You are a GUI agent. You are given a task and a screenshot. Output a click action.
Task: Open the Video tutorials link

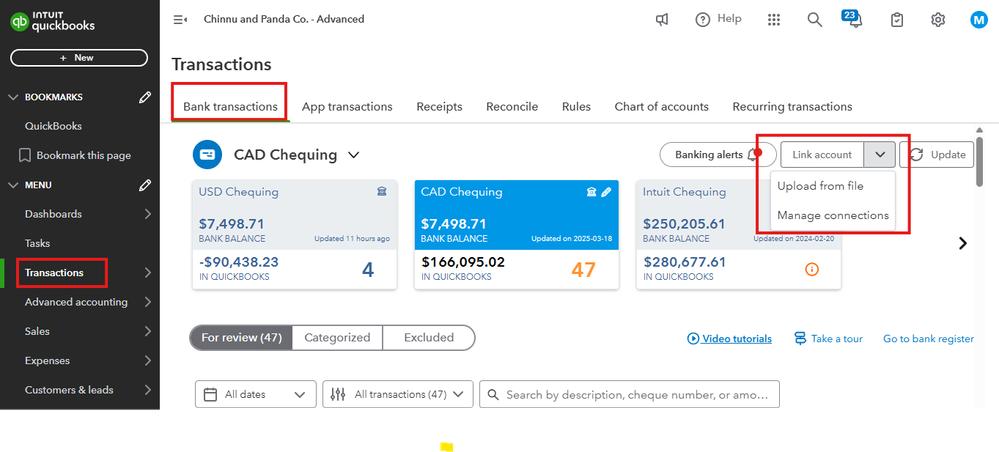[730, 339]
